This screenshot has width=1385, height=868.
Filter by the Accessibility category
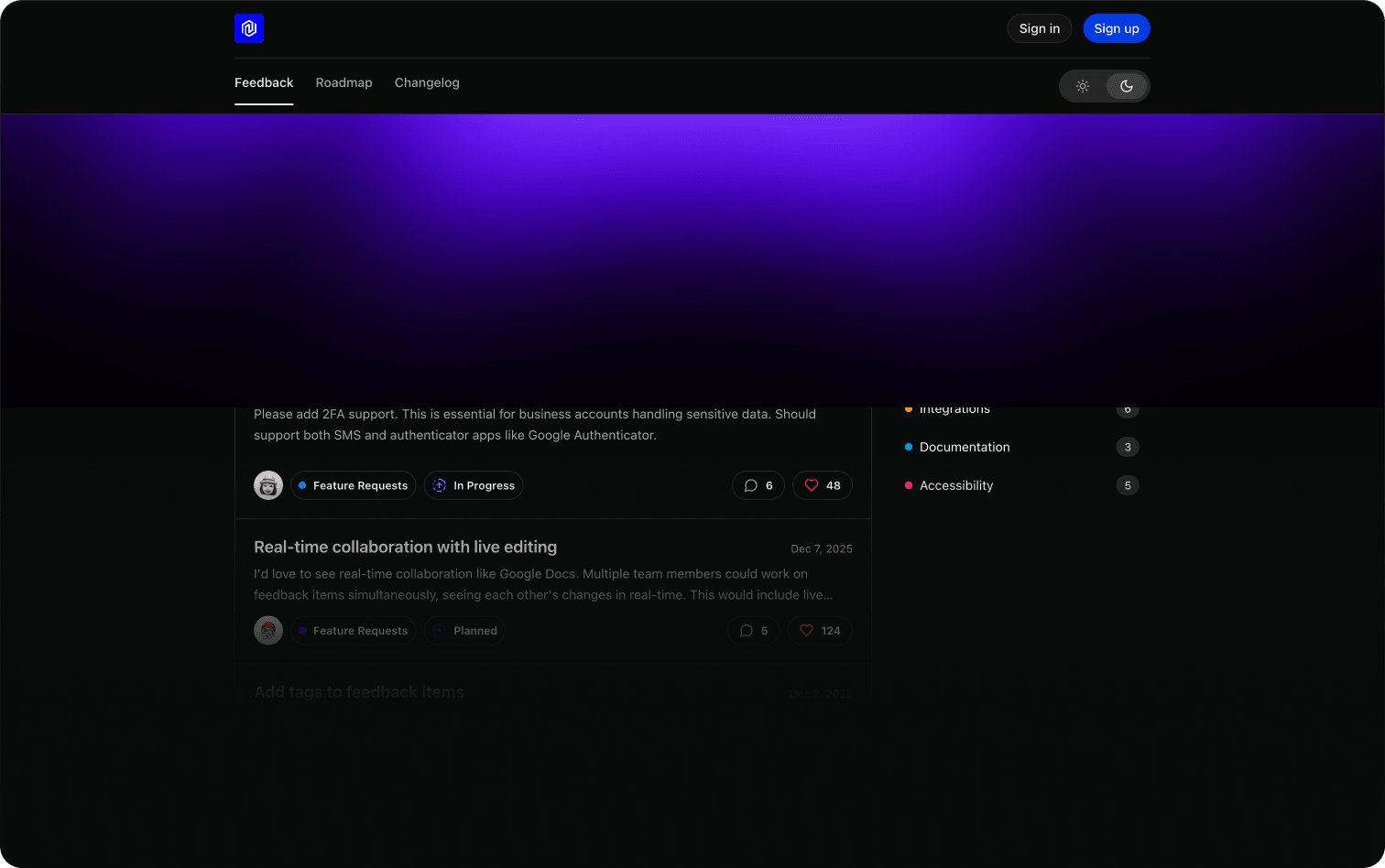(x=956, y=485)
